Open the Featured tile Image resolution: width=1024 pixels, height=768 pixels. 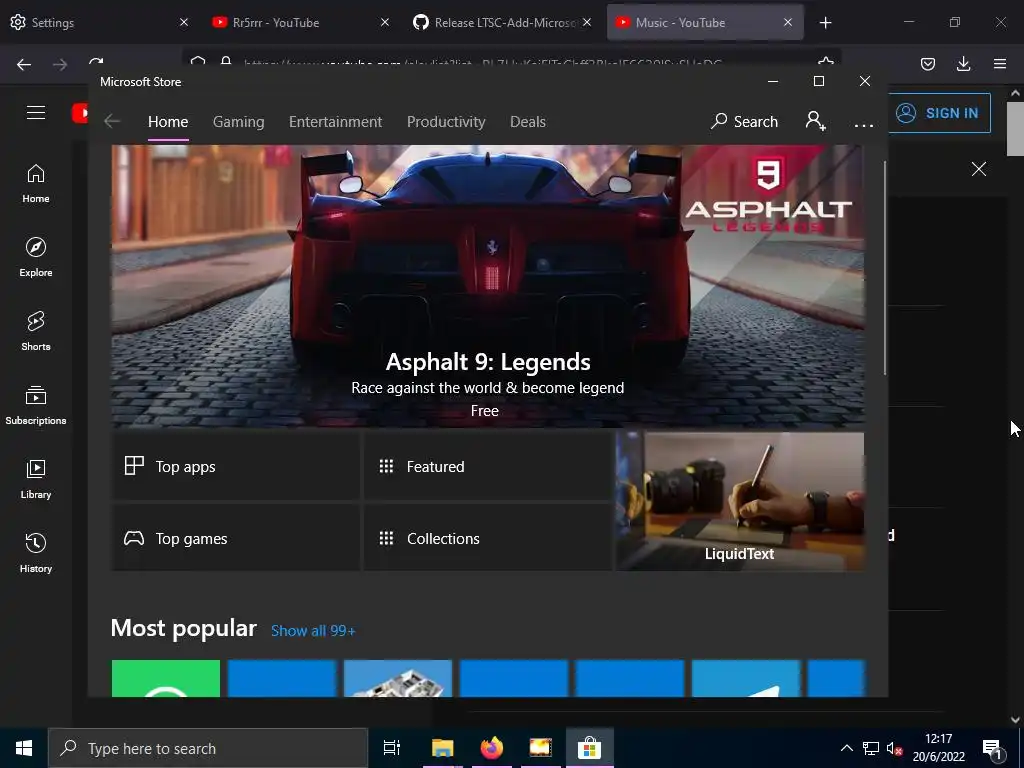tap(487, 467)
